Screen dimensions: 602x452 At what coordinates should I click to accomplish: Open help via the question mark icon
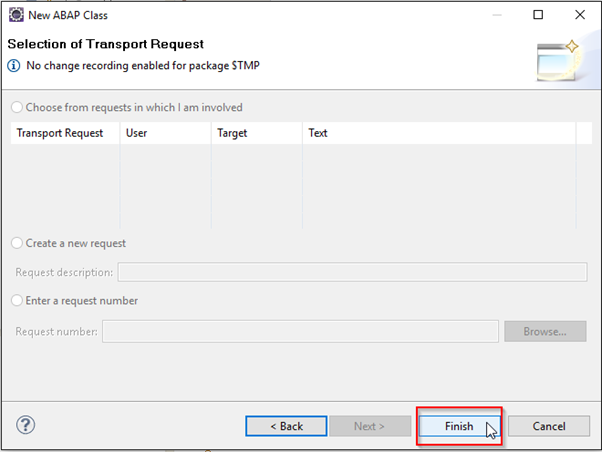pos(25,425)
